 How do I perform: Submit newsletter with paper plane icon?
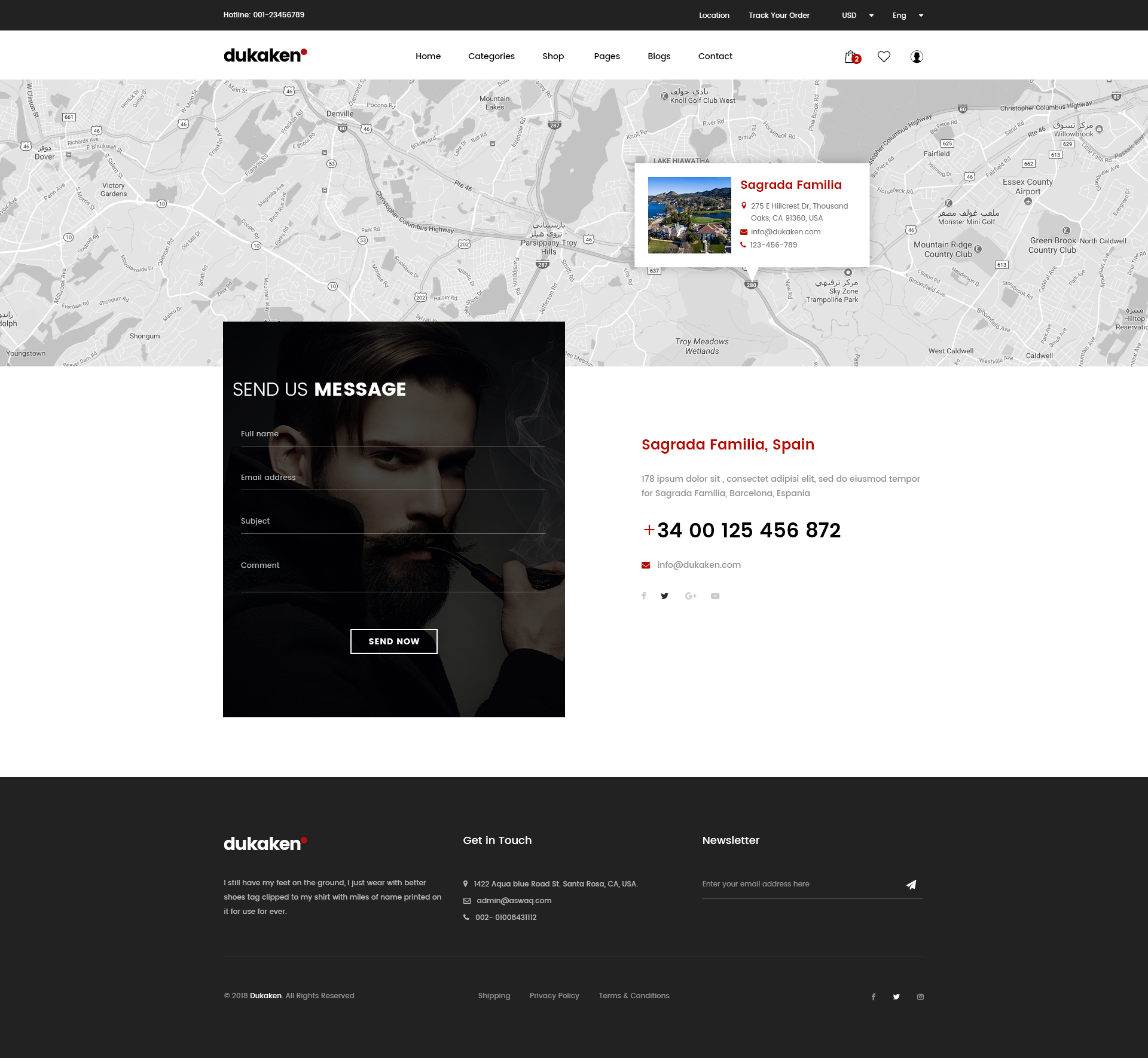(911, 885)
